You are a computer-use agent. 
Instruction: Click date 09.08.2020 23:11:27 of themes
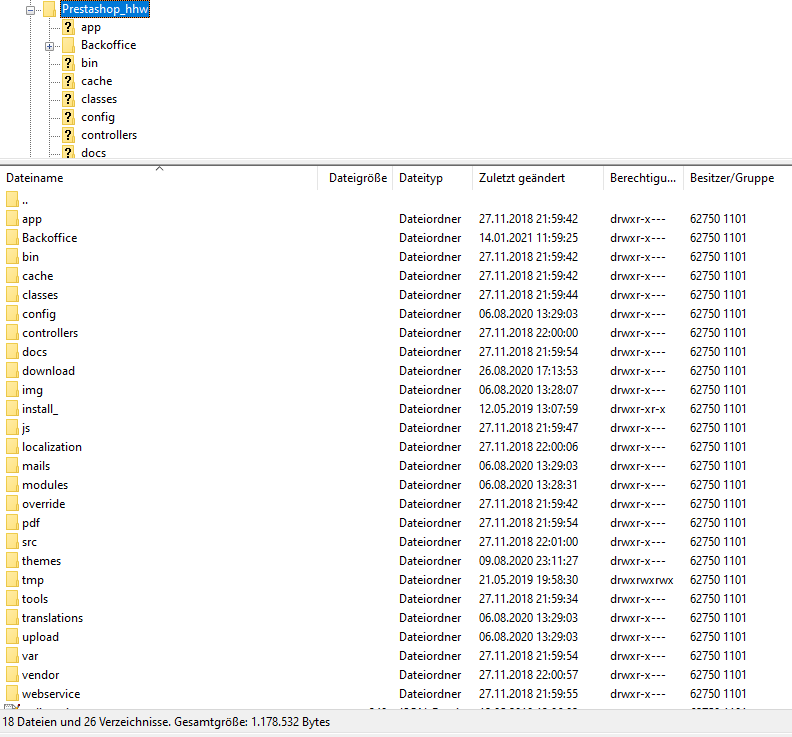528,561
